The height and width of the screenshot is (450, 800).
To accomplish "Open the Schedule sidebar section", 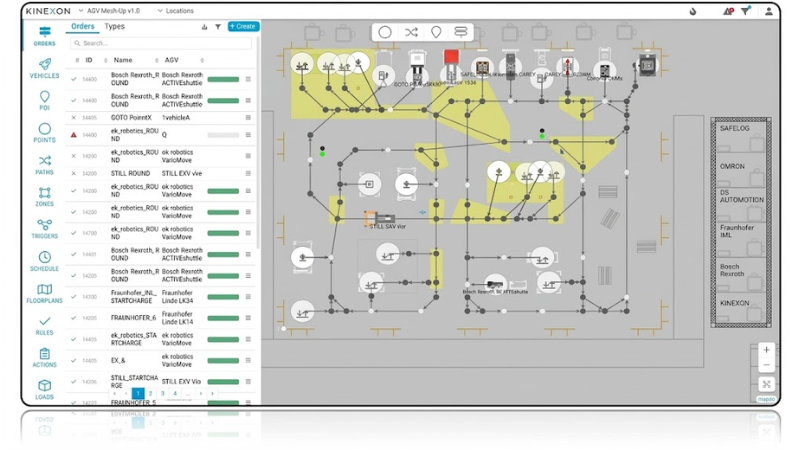I will pos(44,261).
